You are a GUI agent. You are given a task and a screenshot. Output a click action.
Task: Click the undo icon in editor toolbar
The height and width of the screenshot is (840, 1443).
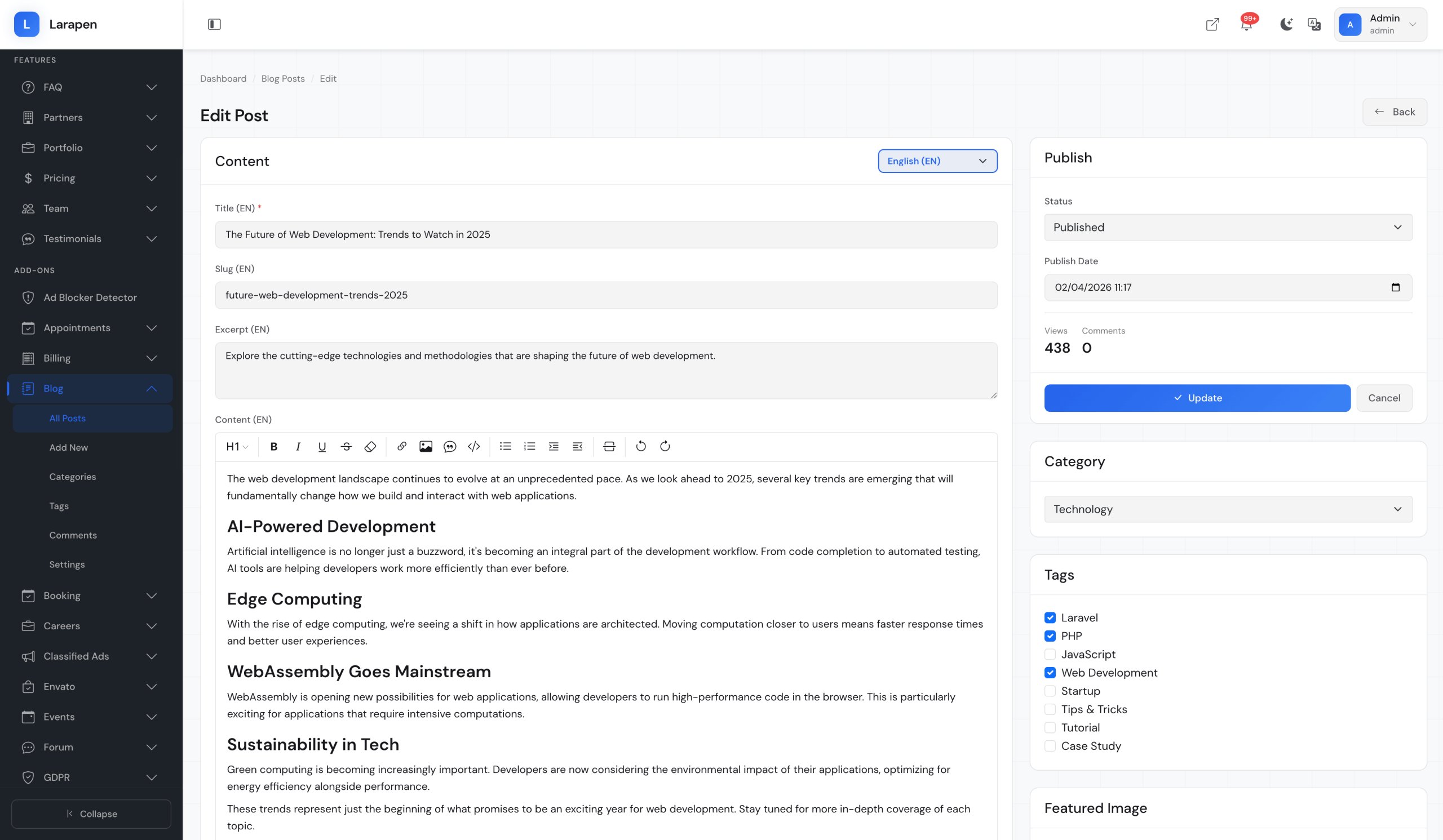(641, 446)
